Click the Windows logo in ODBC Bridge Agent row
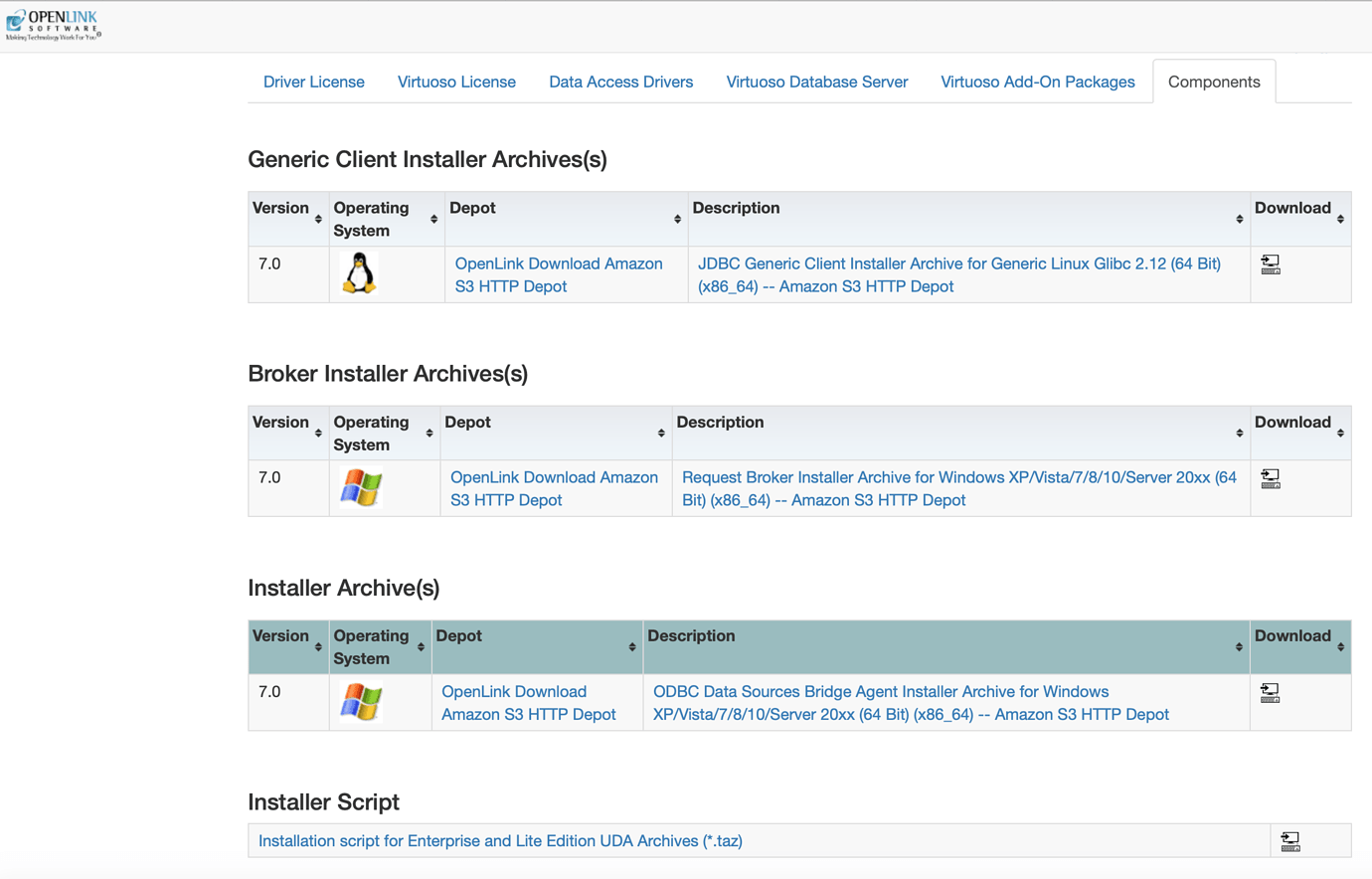1372x879 pixels. tap(360, 701)
